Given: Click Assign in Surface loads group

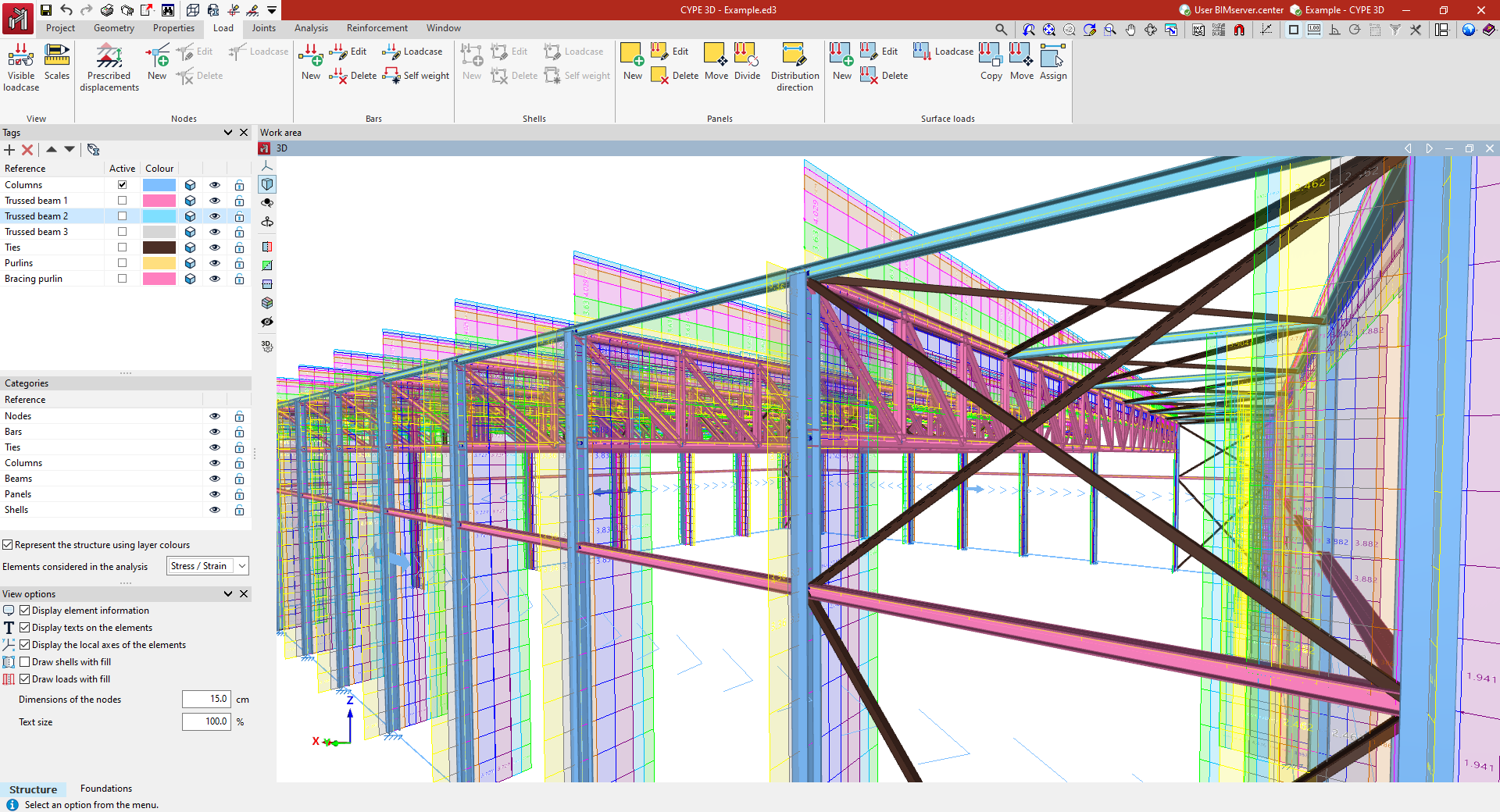Looking at the screenshot, I should [1052, 62].
